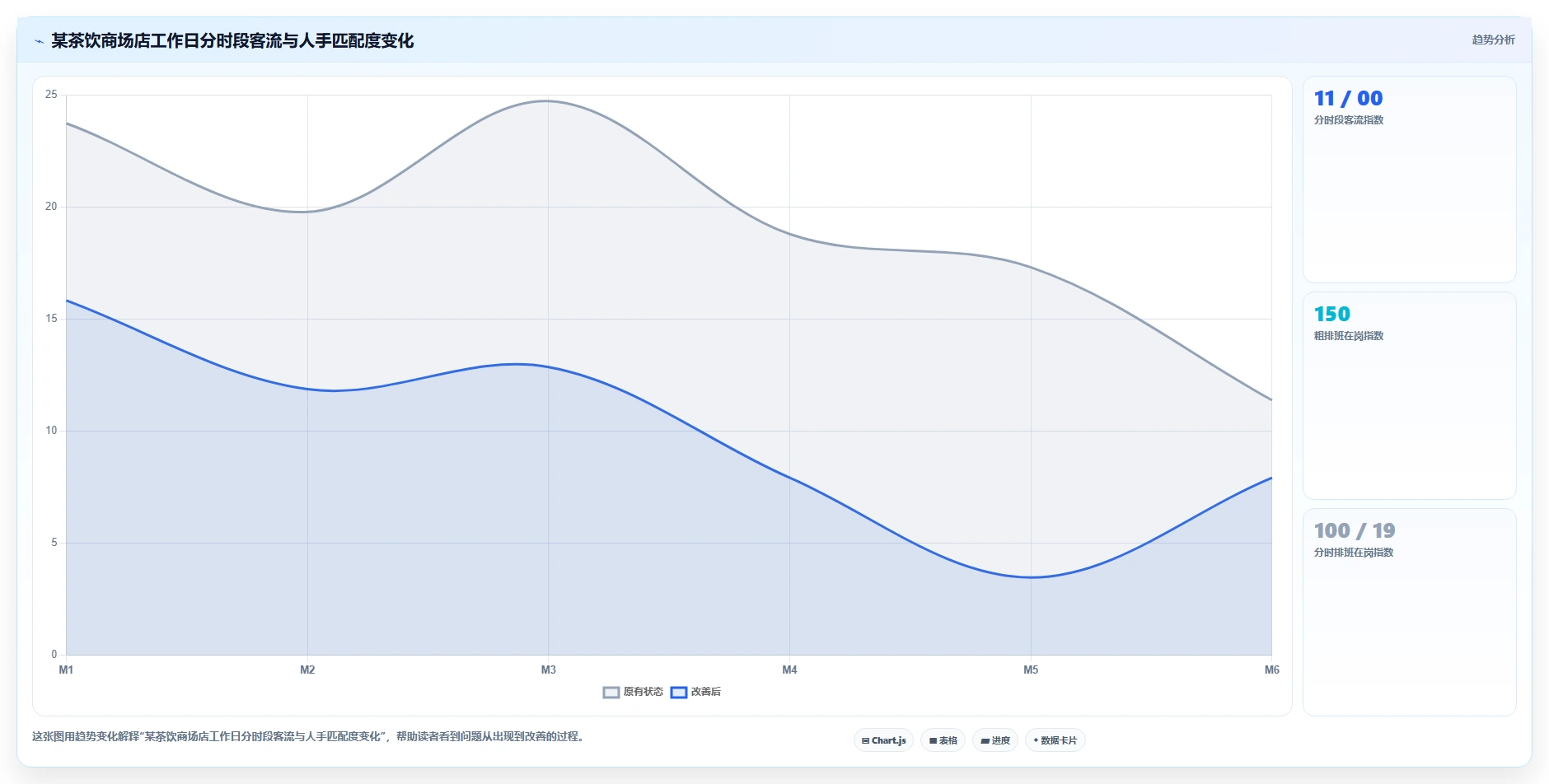The width and height of the screenshot is (1549, 784).
Task: Click the 趋势分析 label in header
Action: click(1493, 40)
